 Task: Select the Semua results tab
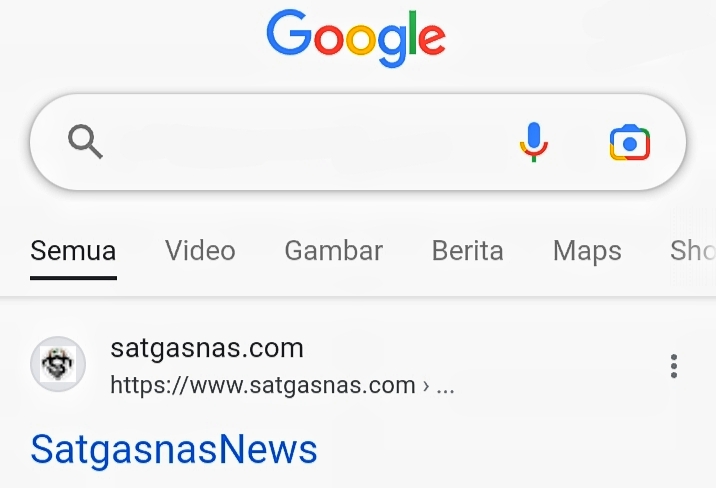pyautogui.click(x=73, y=251)
